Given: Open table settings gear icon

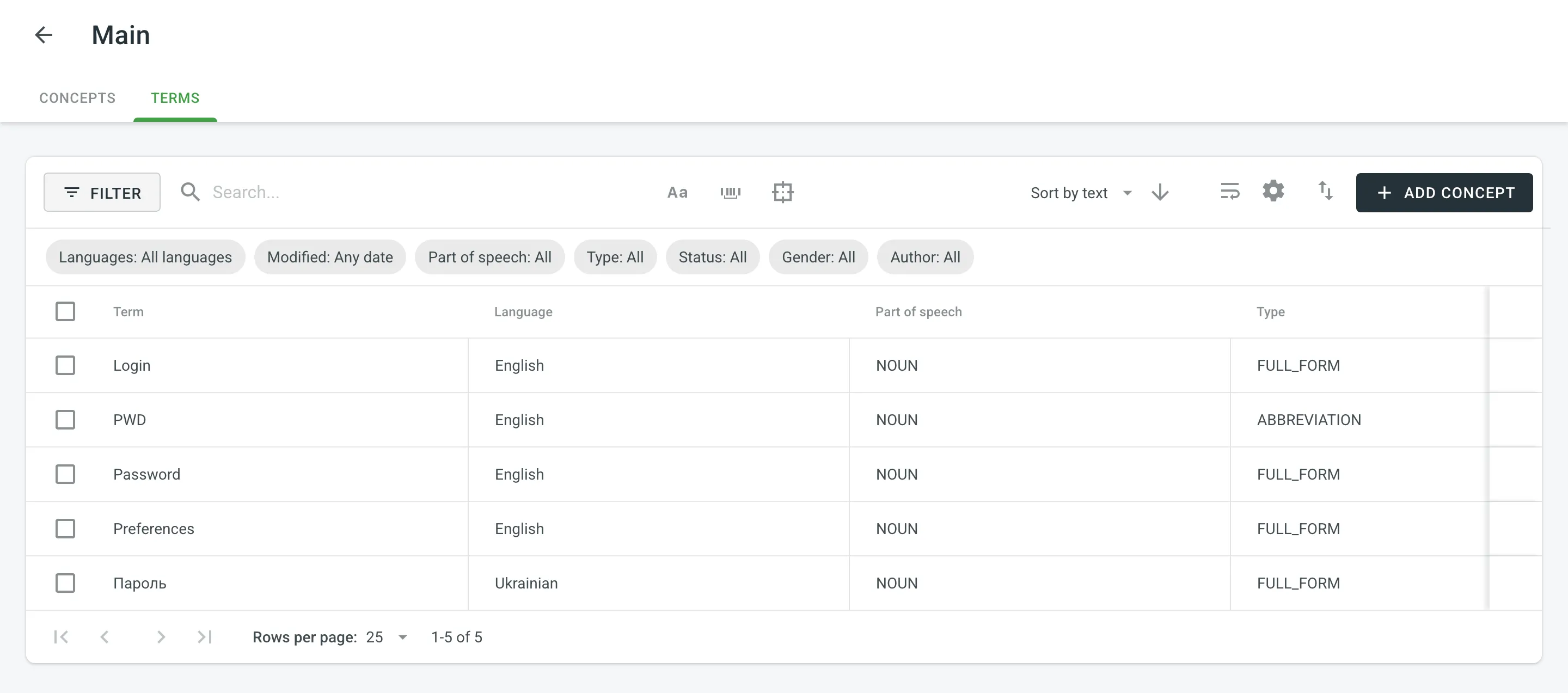Looking at the screenshot, I should pyautogui.click(x=1273, y=191).
